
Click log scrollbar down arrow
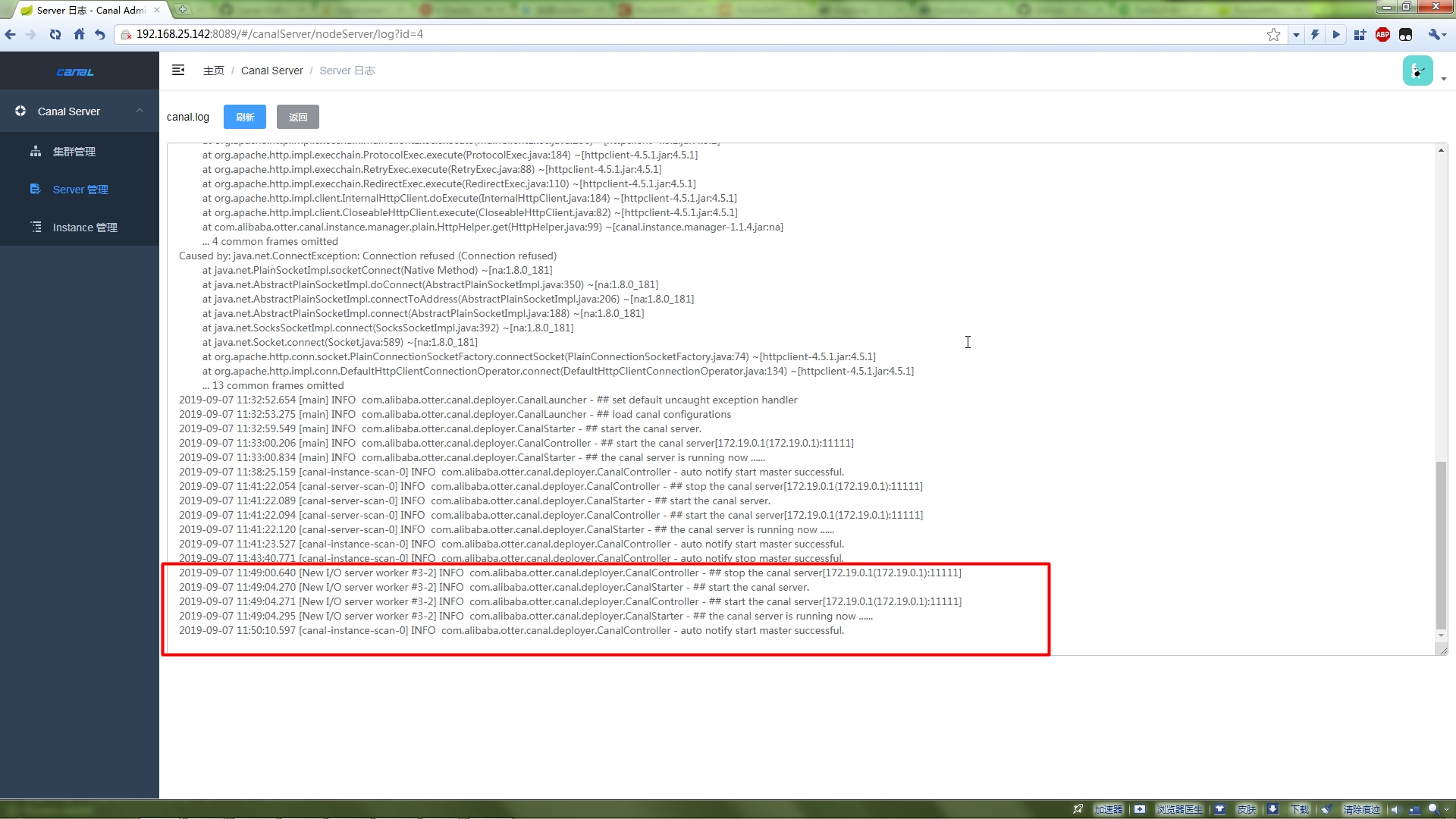pos(1441,636)
